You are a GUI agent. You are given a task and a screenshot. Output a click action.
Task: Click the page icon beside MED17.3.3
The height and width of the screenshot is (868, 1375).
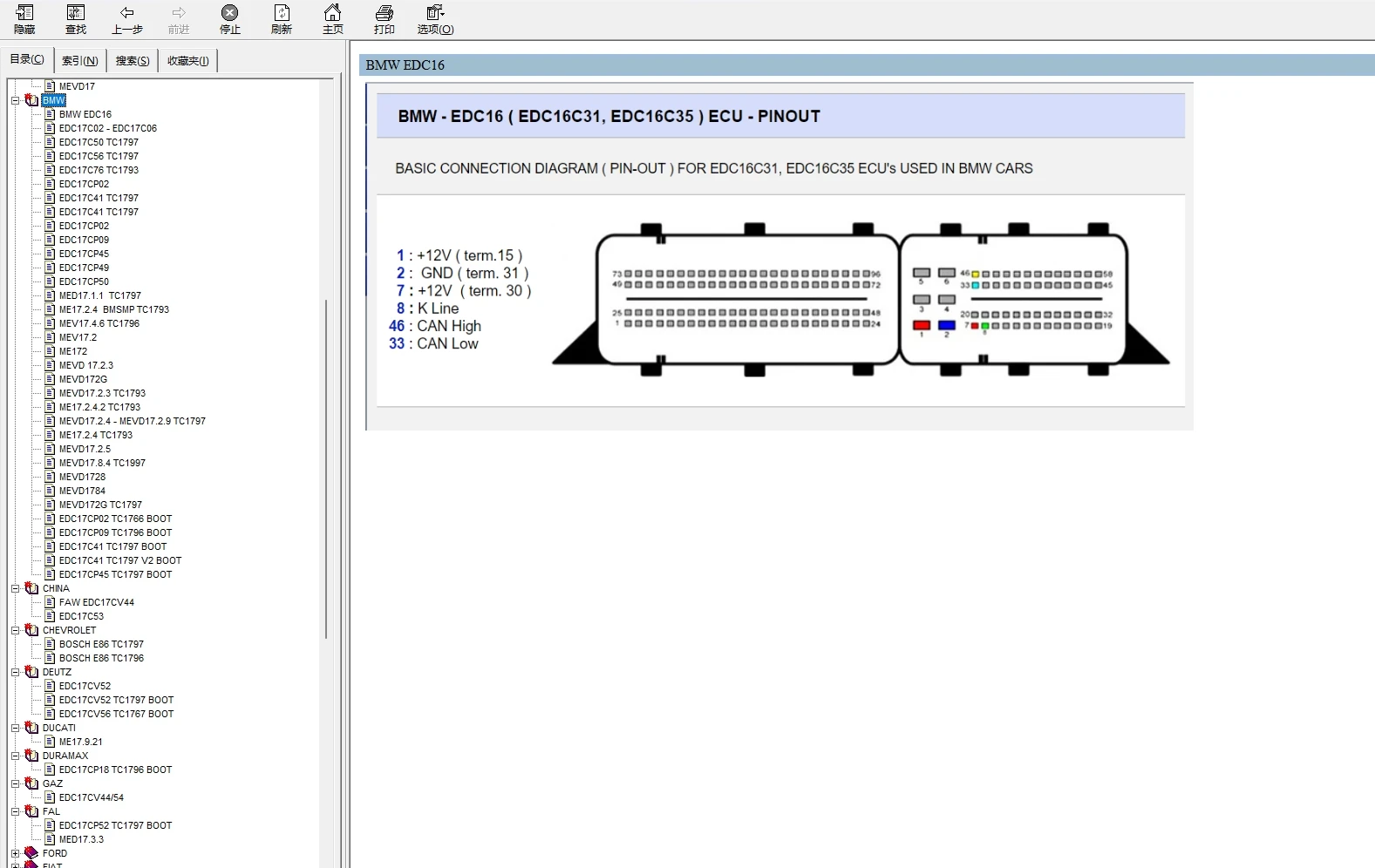click(x=50, y=839)
